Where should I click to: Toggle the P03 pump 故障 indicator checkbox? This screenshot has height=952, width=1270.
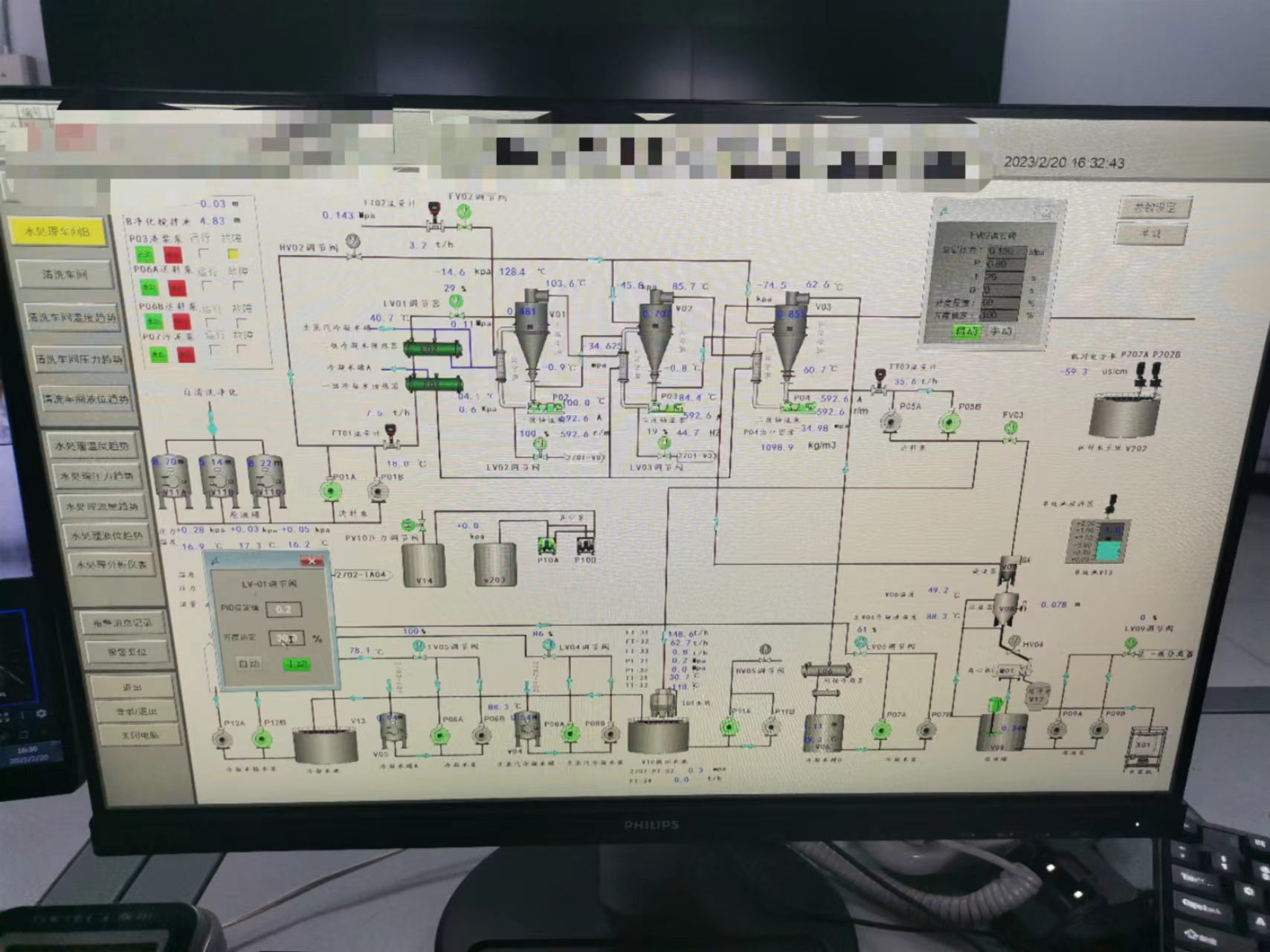tap(233, 254)
